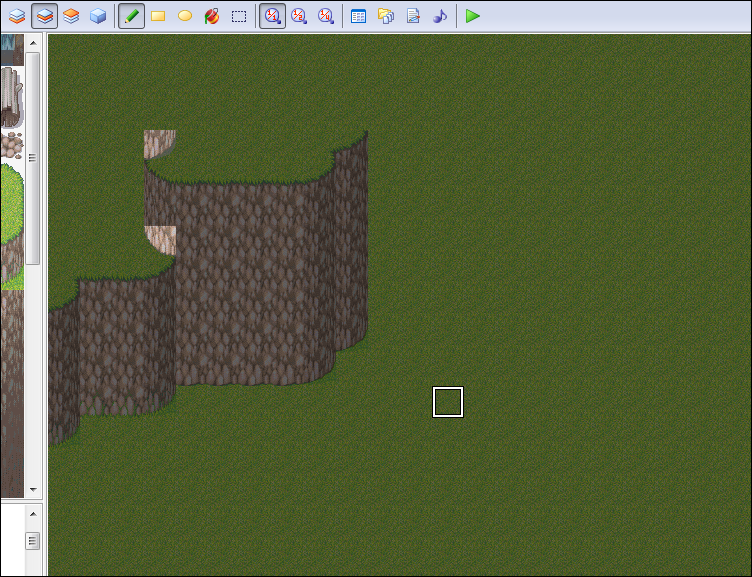The image size is (752, 577).
Task: Select the Pencil drawing tool
Action: click(131, 16)
